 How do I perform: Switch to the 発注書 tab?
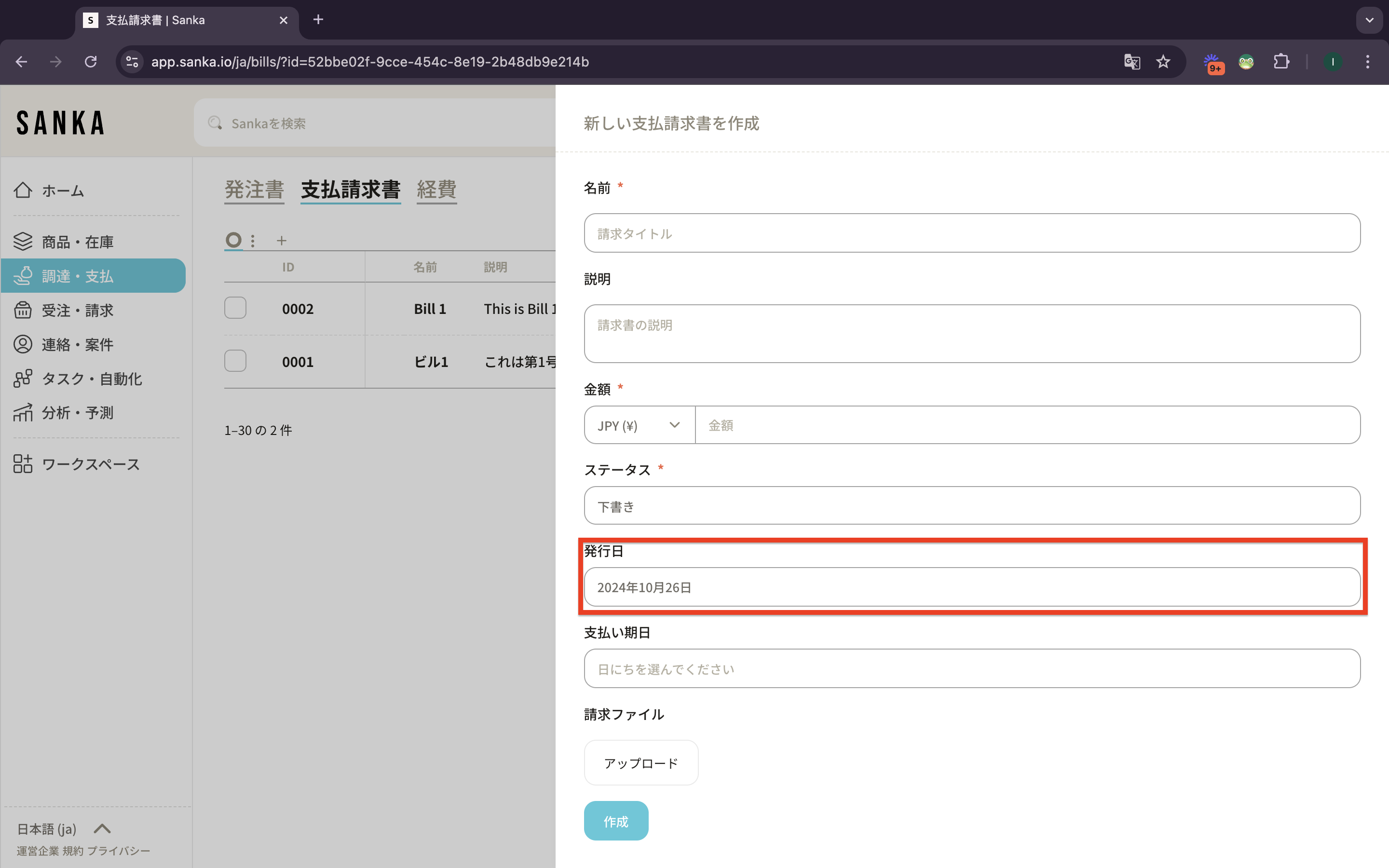tap(254, 190)
